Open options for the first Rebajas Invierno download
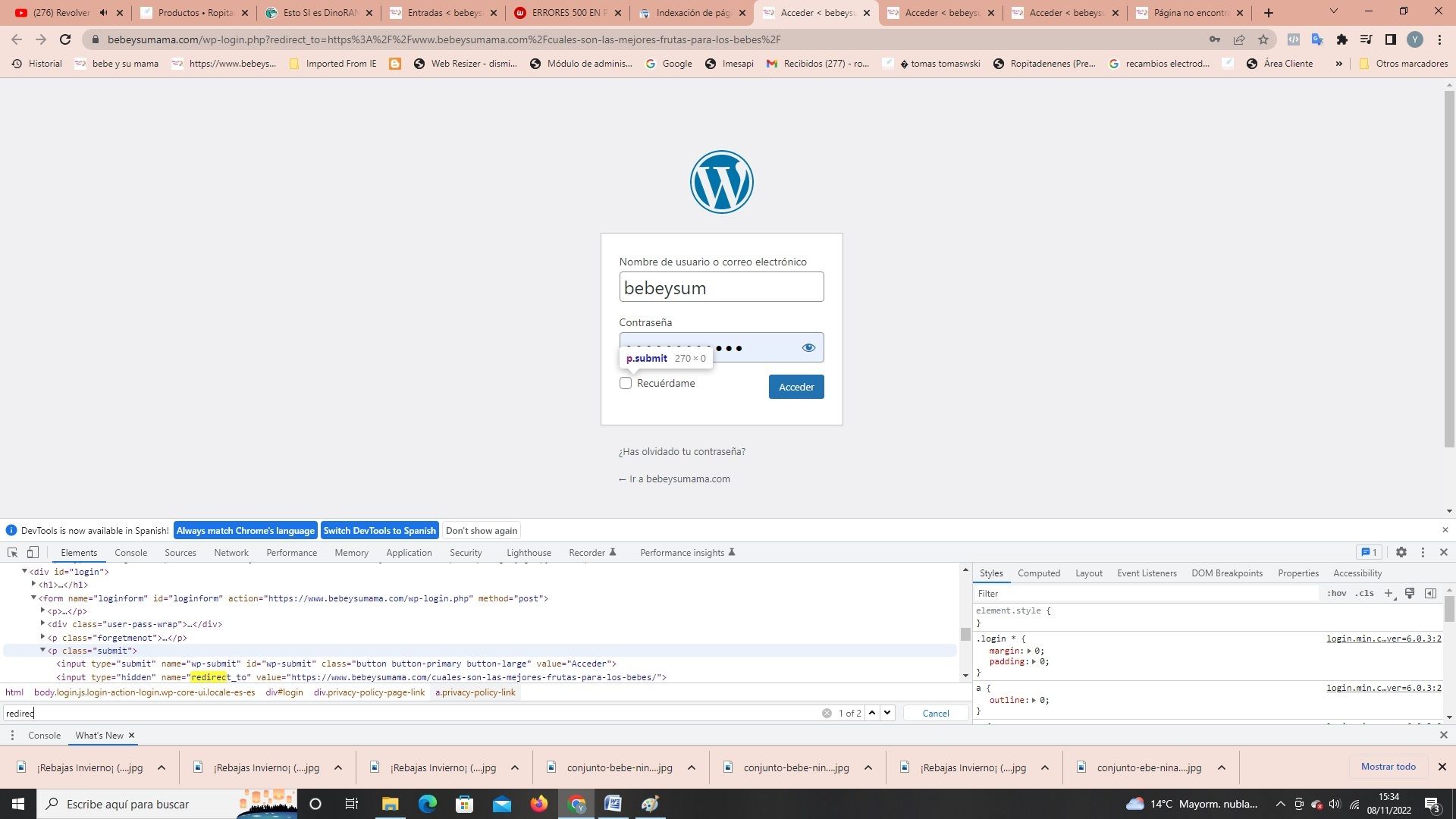Image resolution: width=1456 pixels, height=819 pixels. (x=162, y=767)
